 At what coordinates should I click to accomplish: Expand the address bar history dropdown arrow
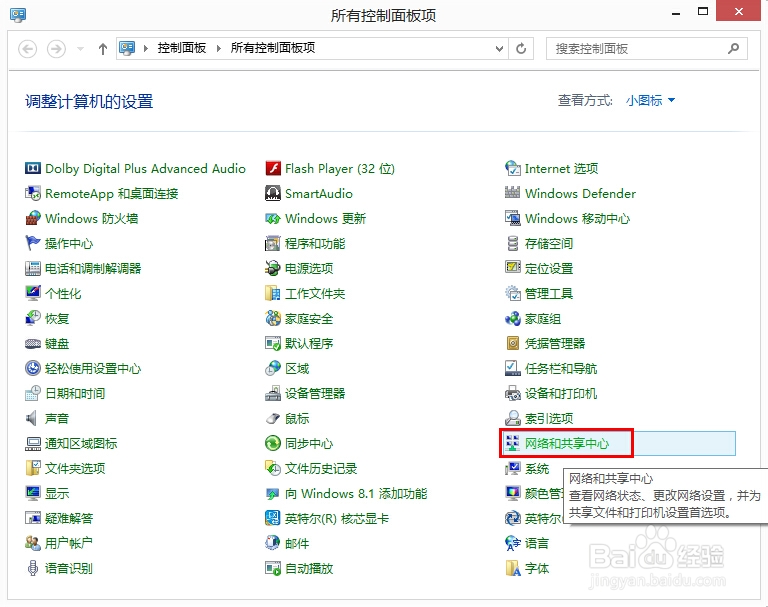click(x=499, y=49)
